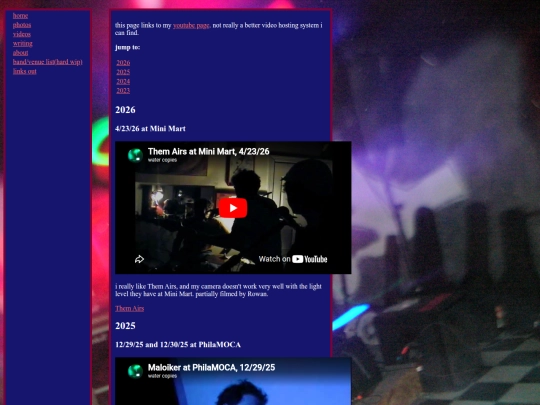This screenshot has width=540, height=405.
Task: Click water copies channel name under Maloiker title
Action: pyautogui.click(x=162, y=376)
